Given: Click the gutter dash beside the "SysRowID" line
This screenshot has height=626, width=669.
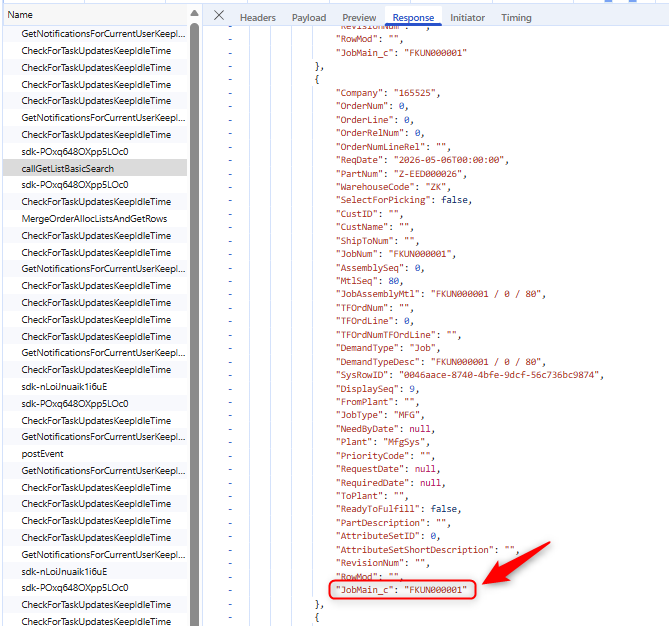Looking at the screenshot, I should point(230,376).
